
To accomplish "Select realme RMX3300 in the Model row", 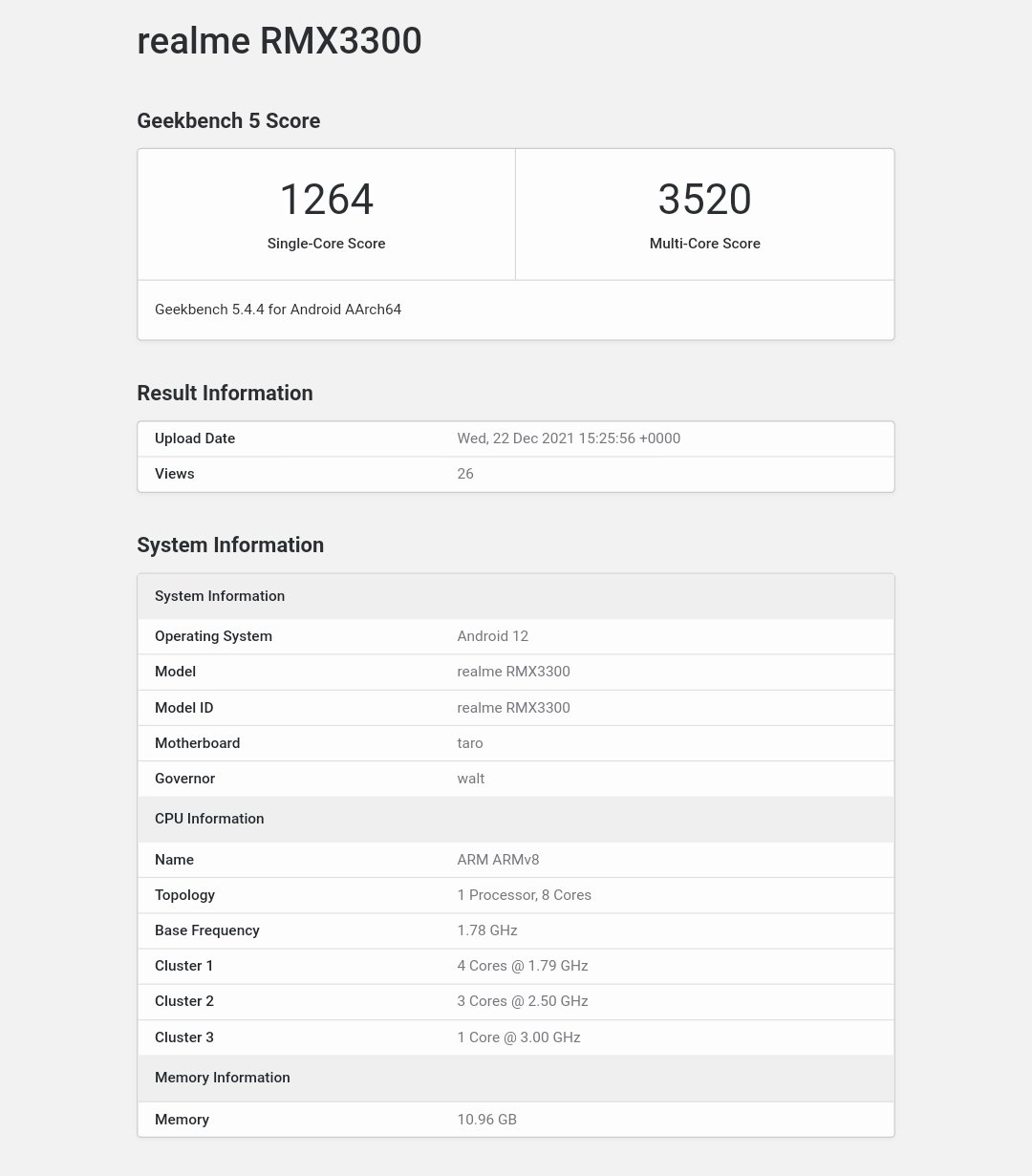I will click(514, 672).
